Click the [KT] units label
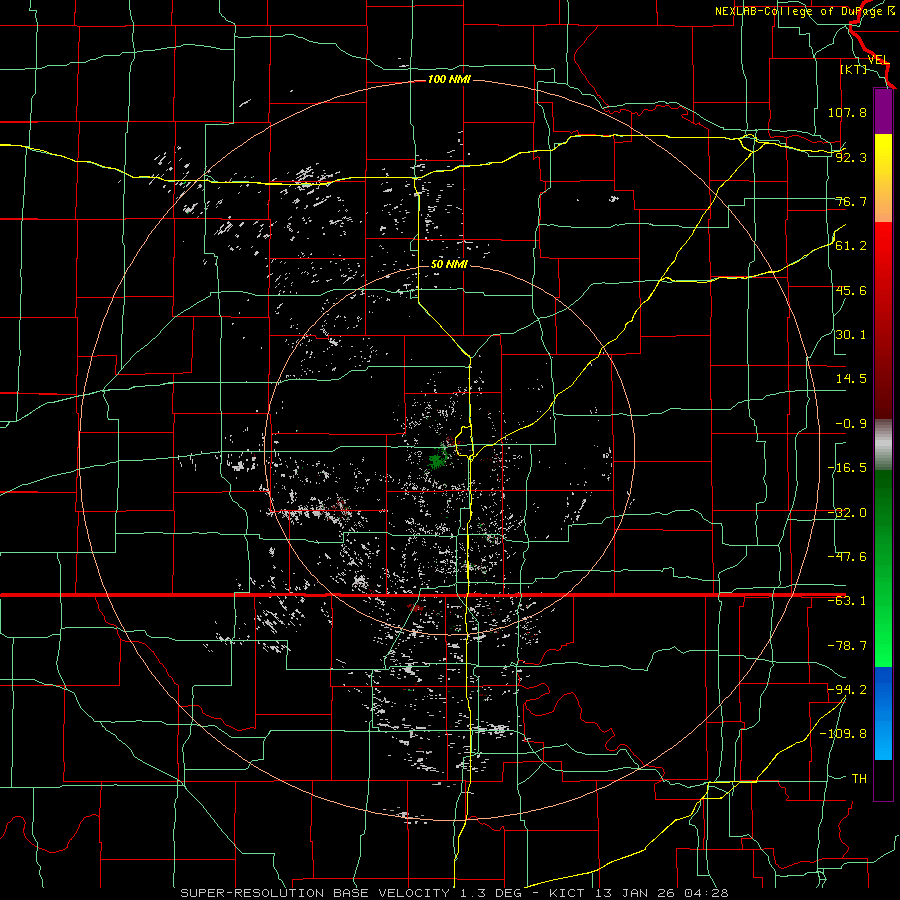This screenshot has width=900, height=900. pyautogui.click(x=854, y=69)
